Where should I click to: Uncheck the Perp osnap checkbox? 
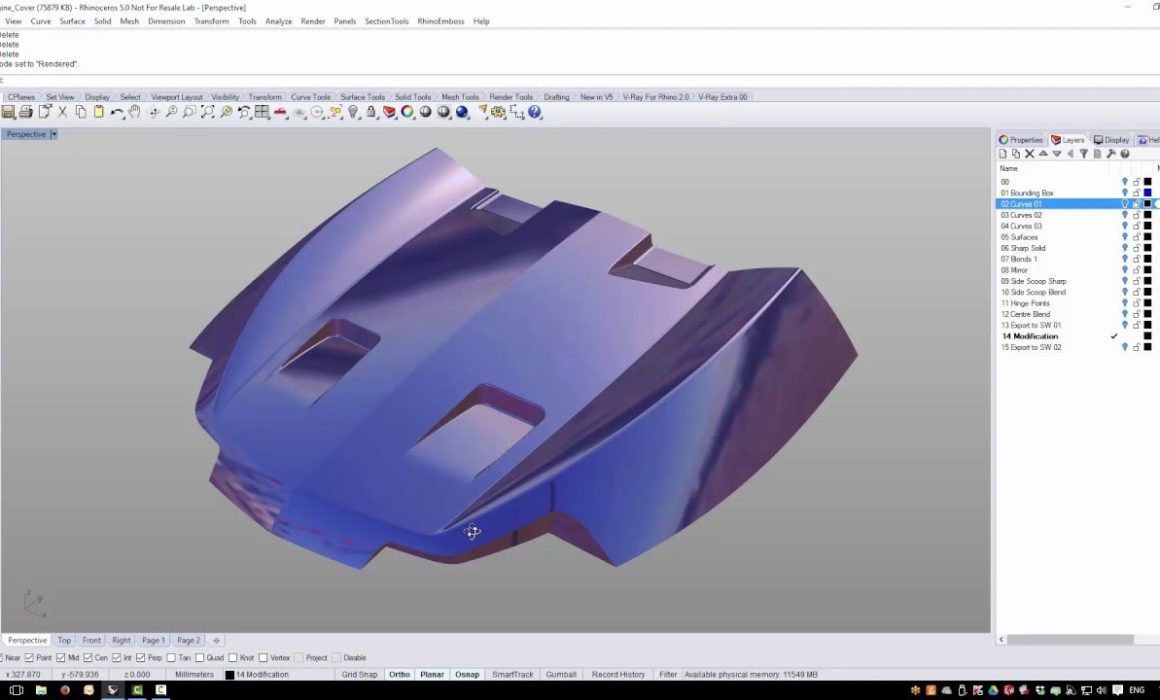pyautogui.click(x=141, y=657)
